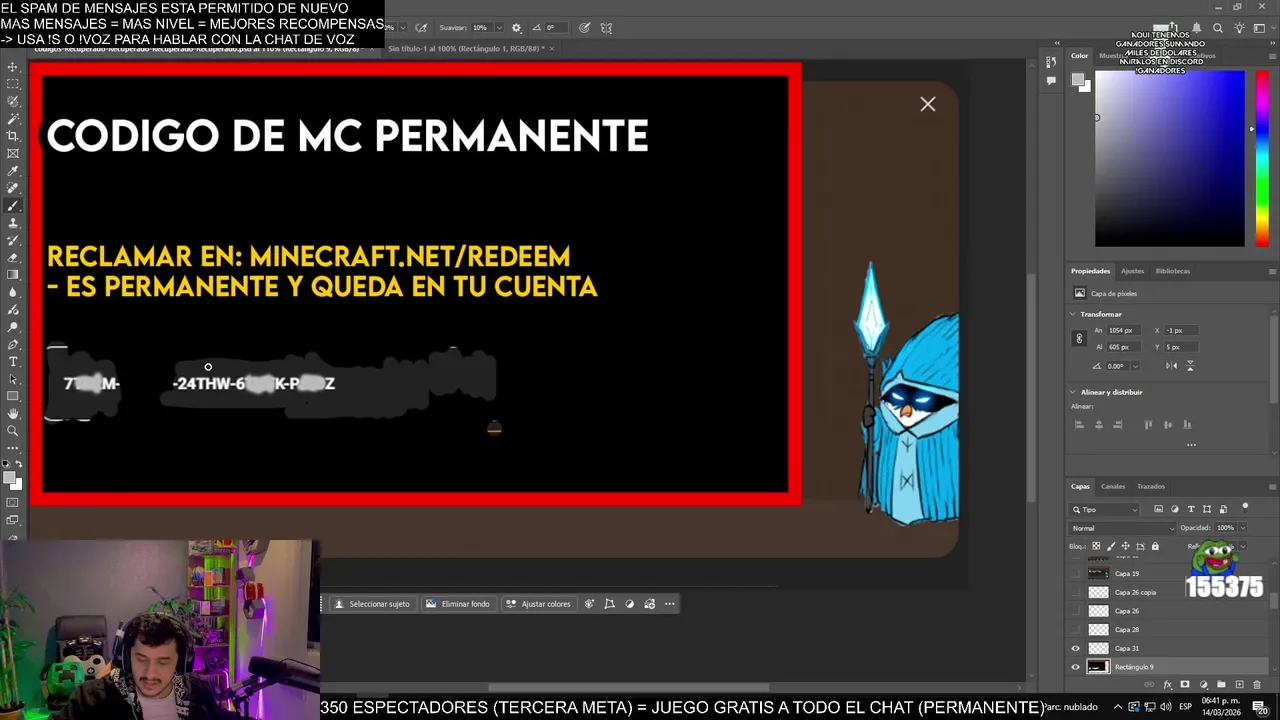This screenshot has height=720, width=1280.
Task: Toggle lock transparent pixels
Action: 1096,546
